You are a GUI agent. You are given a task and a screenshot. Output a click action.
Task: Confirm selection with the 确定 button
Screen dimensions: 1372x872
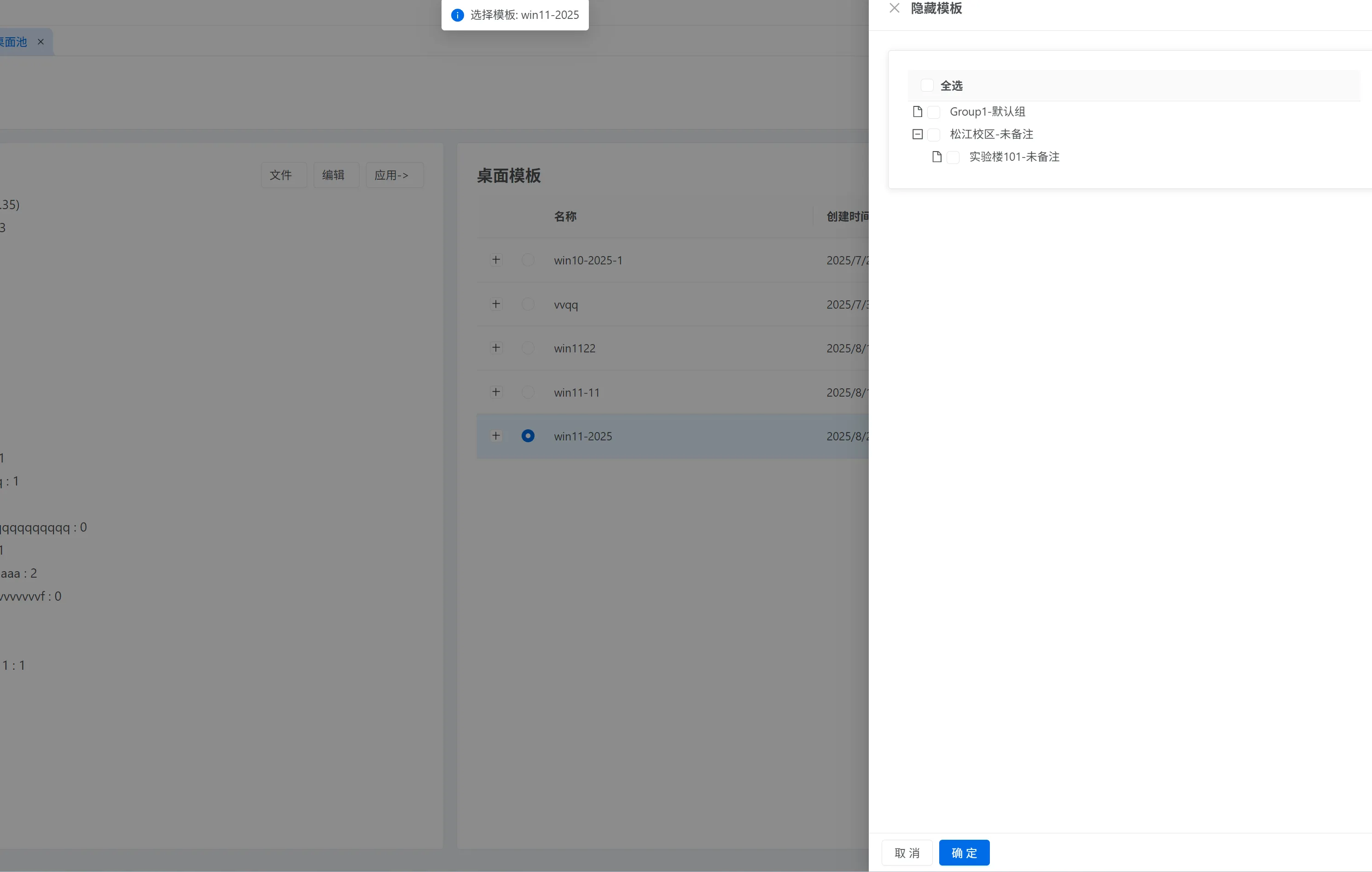point(964,853)
